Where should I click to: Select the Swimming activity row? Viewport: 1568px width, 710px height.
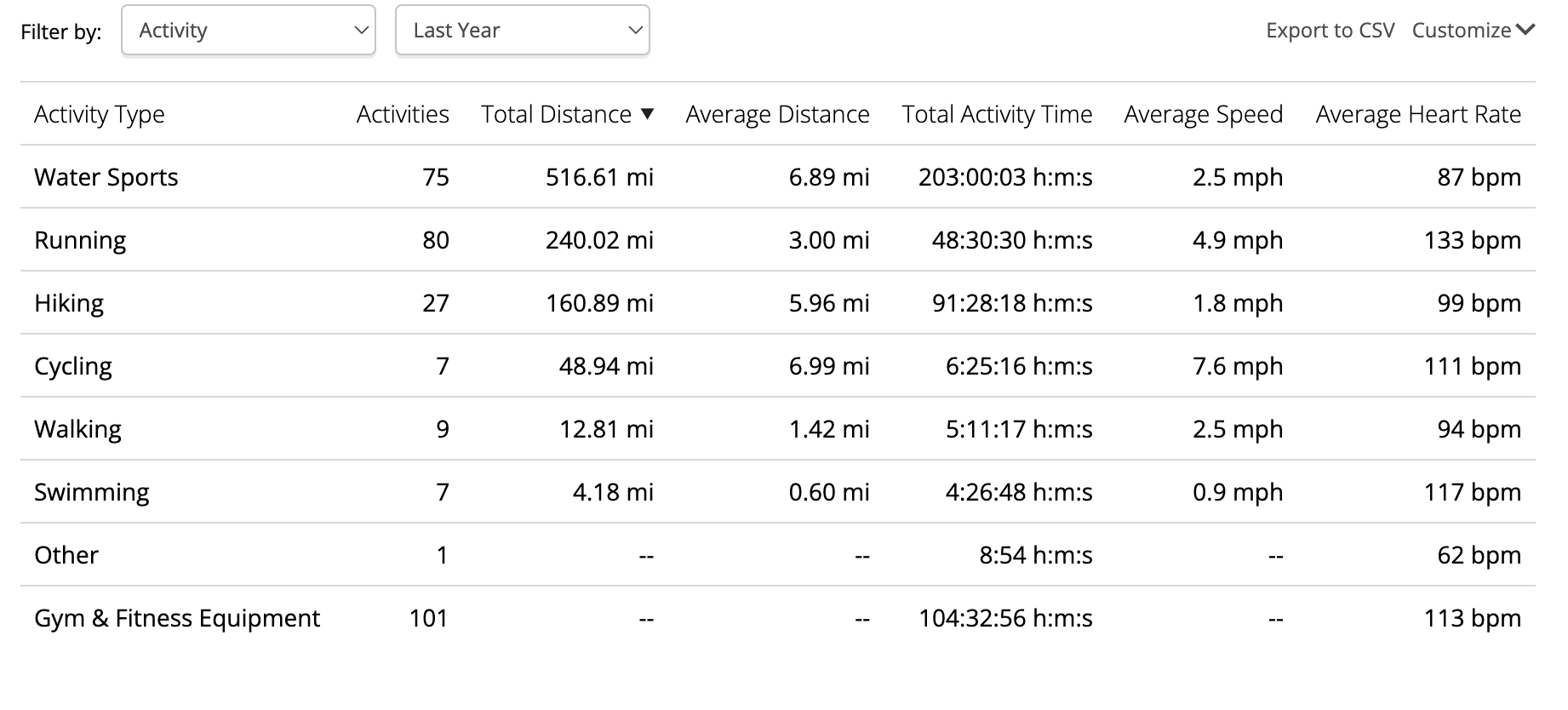pos(778,492)
